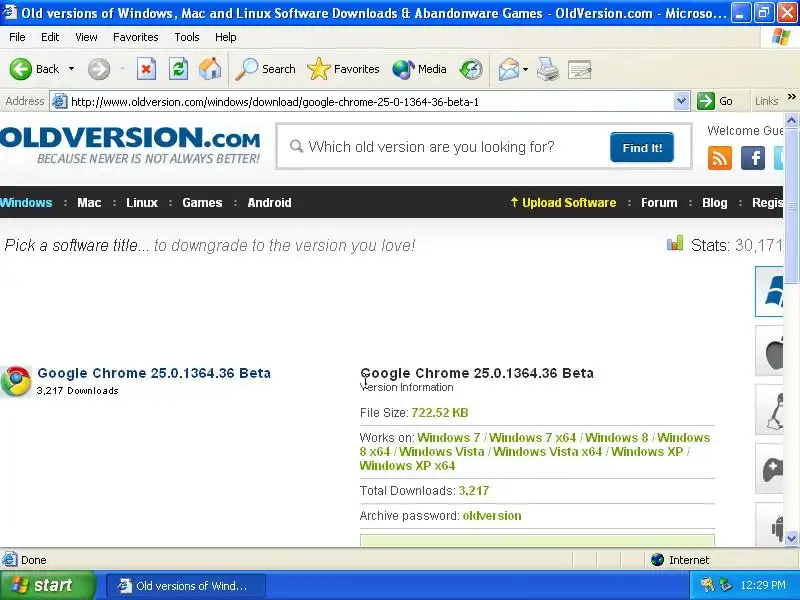
Task: Go to the Home page icon
Action: point(210,69)
